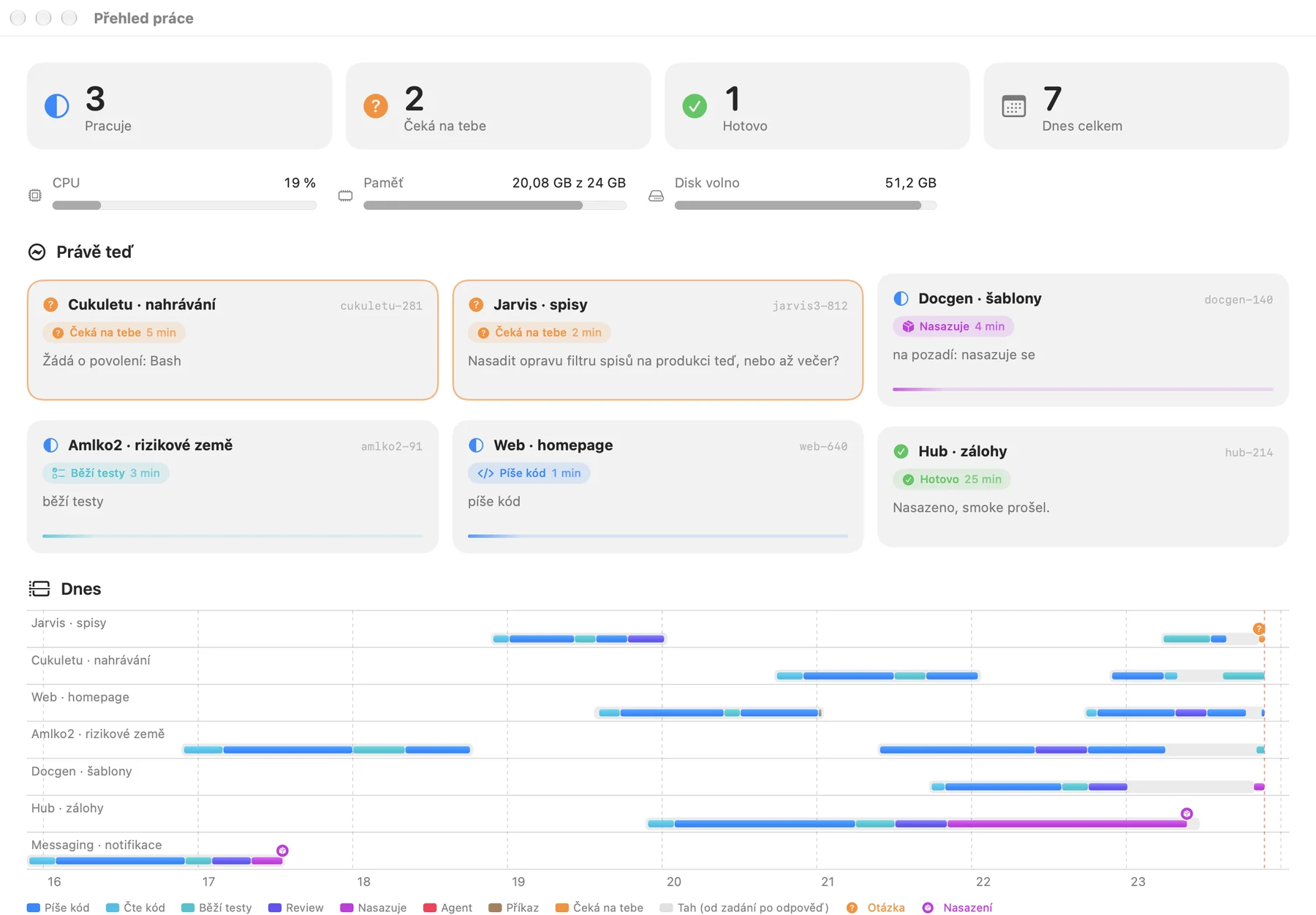The height and width of the screenshot is (915, 1316).
Task: Click the question icon beside Jarvis · spisy title
Action: point(476,304)
